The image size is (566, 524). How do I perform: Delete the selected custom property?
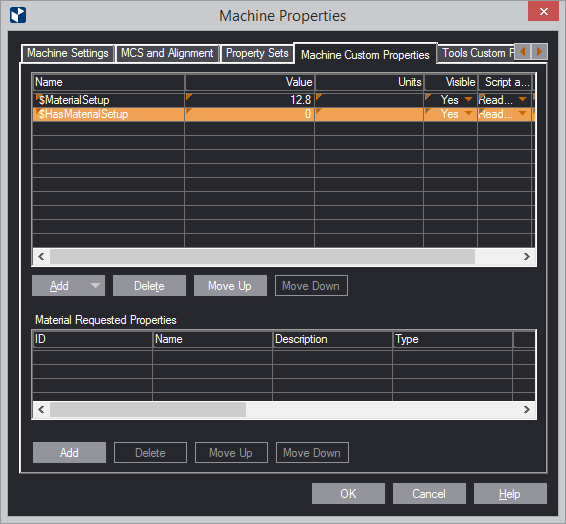pos(149,286)
